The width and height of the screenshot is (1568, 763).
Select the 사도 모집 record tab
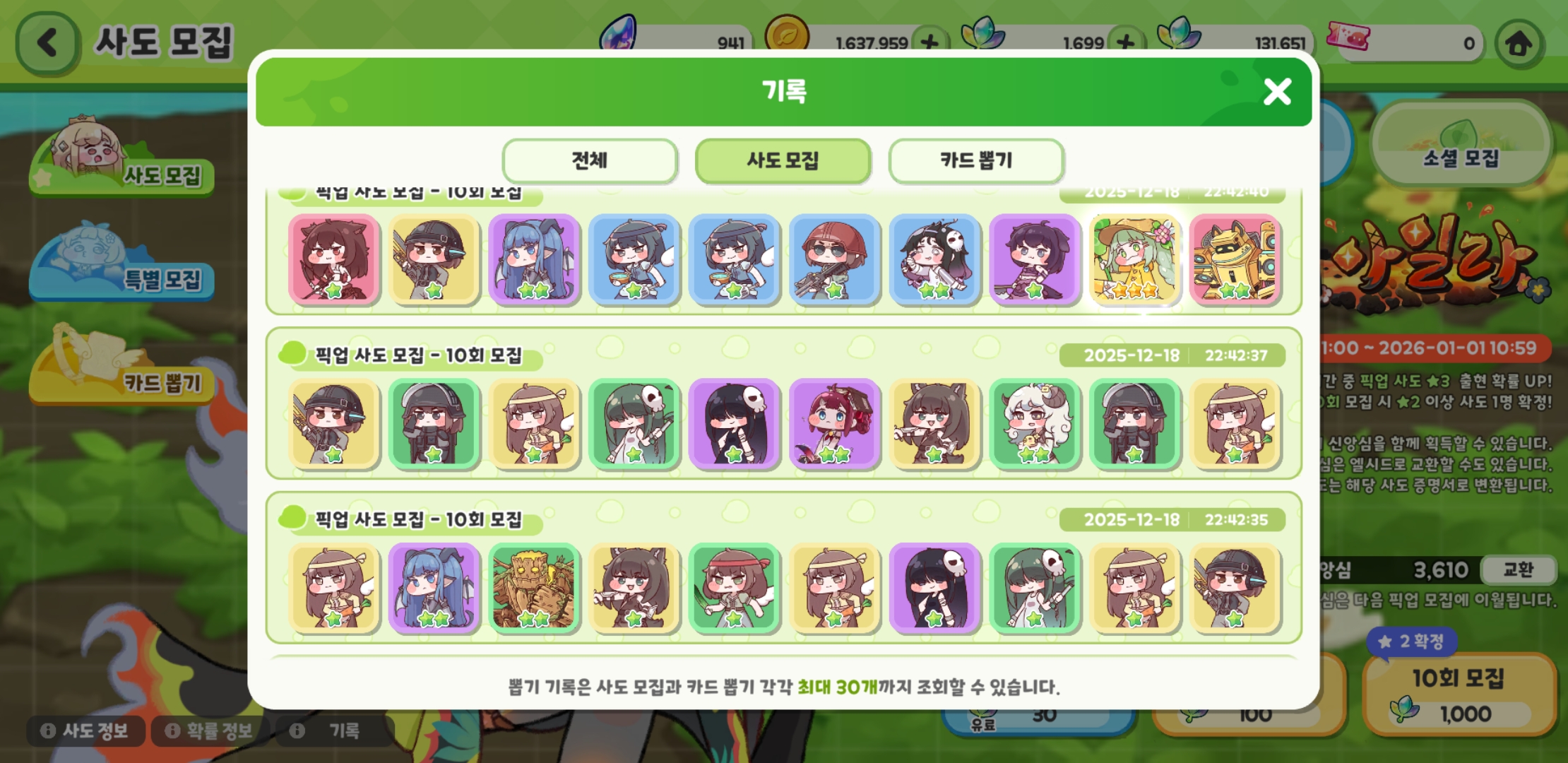(783, 161)
